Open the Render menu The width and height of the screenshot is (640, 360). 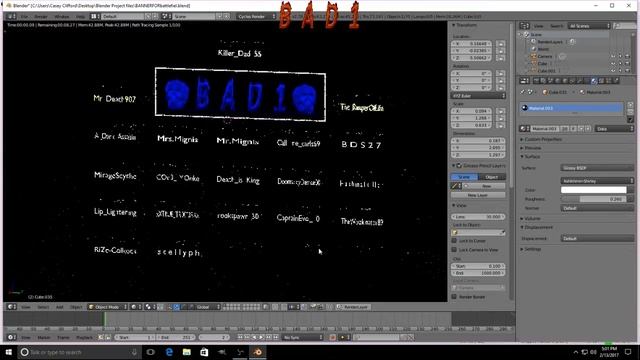click(x=41, y=16)
